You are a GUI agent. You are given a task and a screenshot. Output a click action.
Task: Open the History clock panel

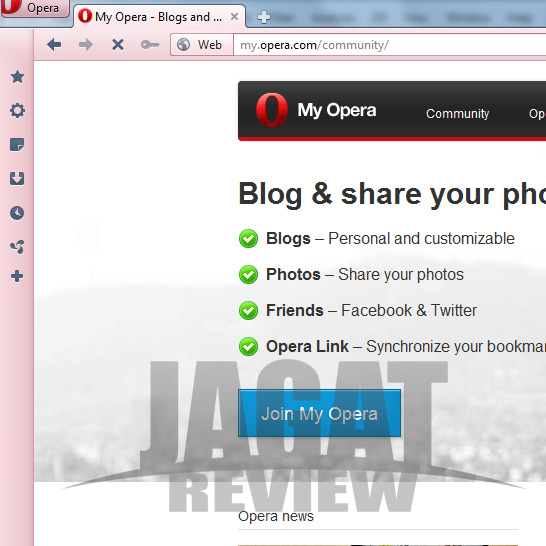click(x=17, y=213)
